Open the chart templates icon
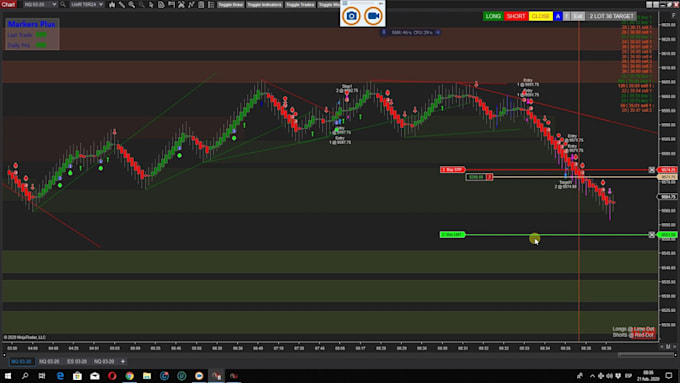Image resolution: width=680 pixels, height=383 pixels. click(161, 5)
